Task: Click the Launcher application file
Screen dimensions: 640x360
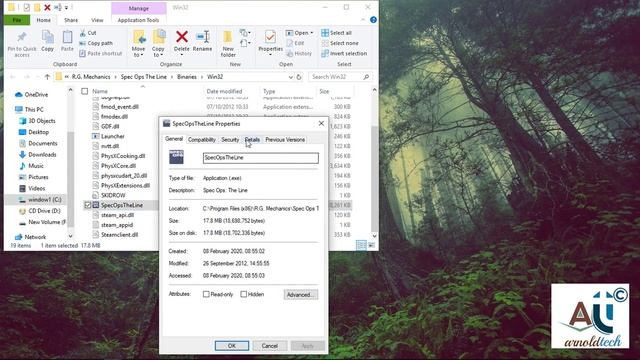Action: point(112,136)
